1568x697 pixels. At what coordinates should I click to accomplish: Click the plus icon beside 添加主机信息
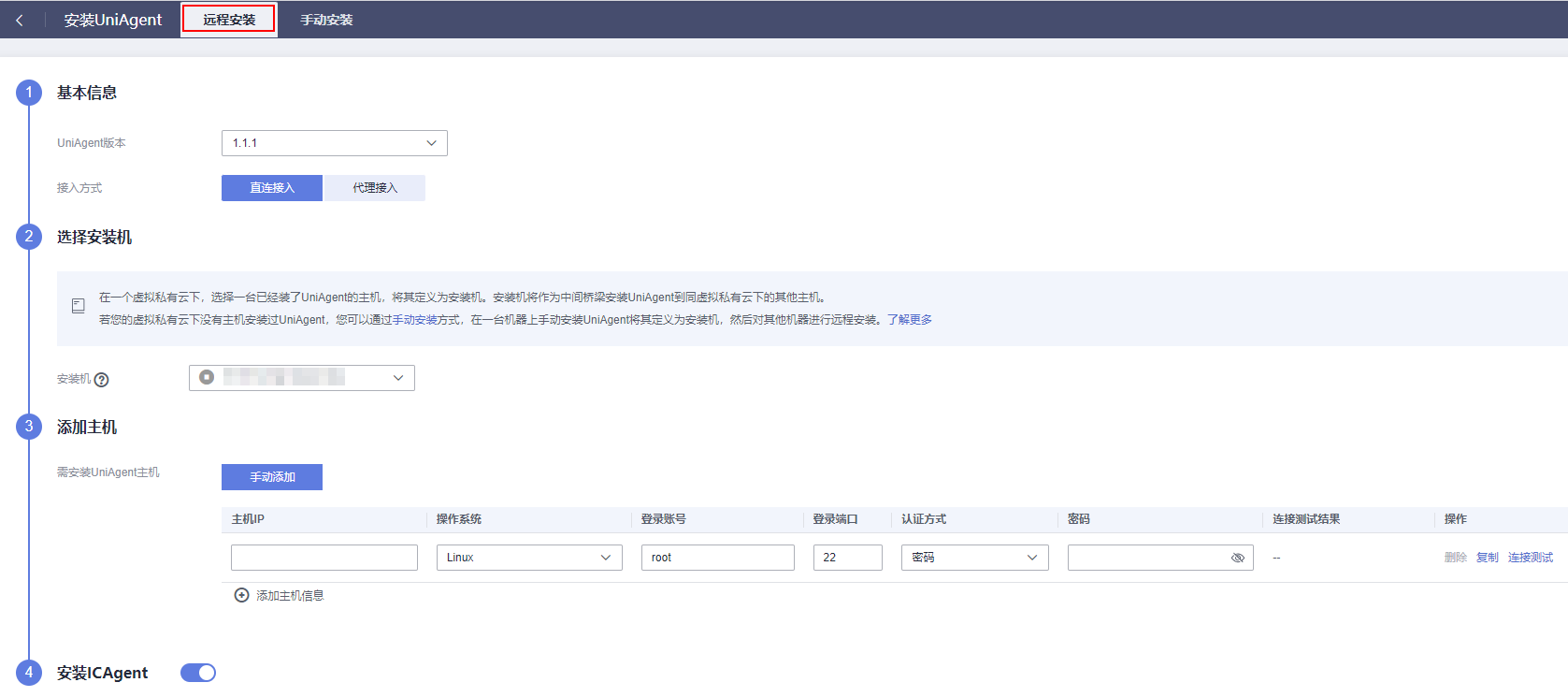[241, 595]
